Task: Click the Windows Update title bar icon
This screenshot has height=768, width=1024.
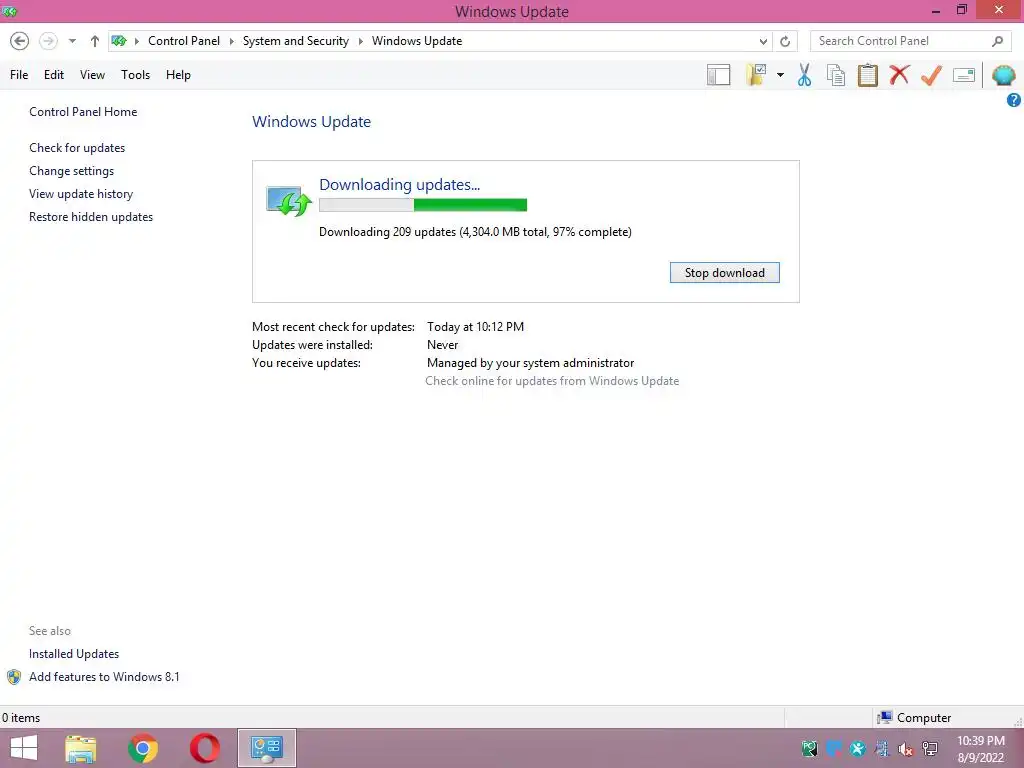Action: pyautogui.click(x=9, y=11)
